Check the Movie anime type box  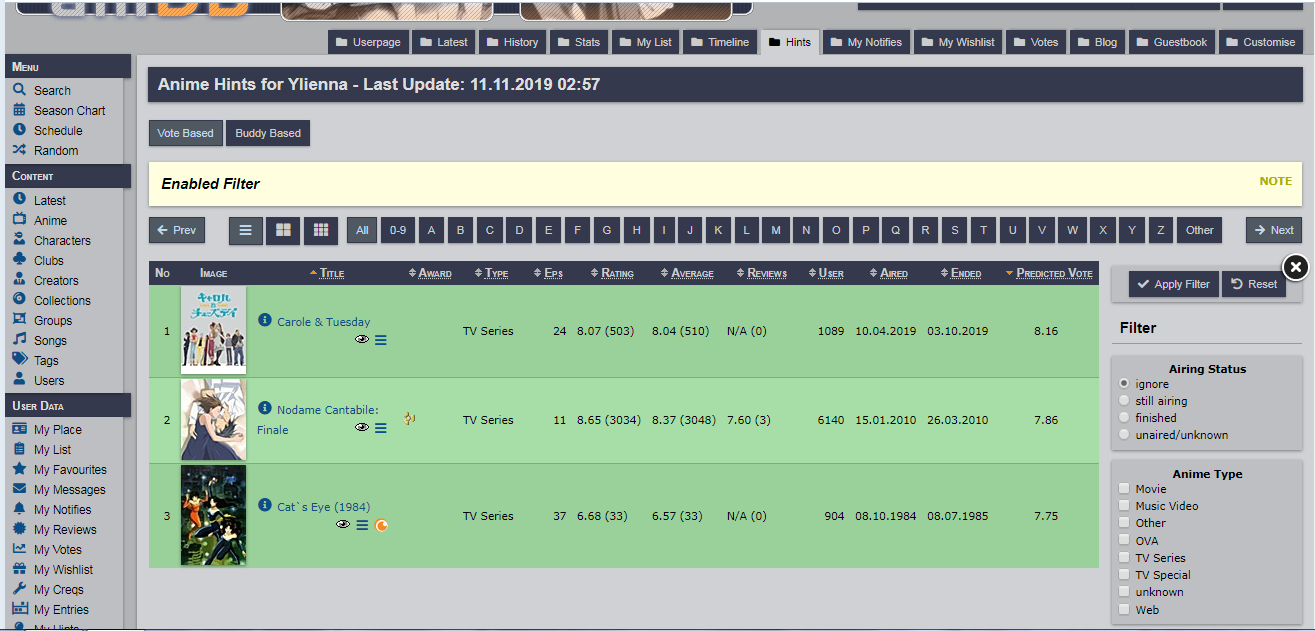1125,489
